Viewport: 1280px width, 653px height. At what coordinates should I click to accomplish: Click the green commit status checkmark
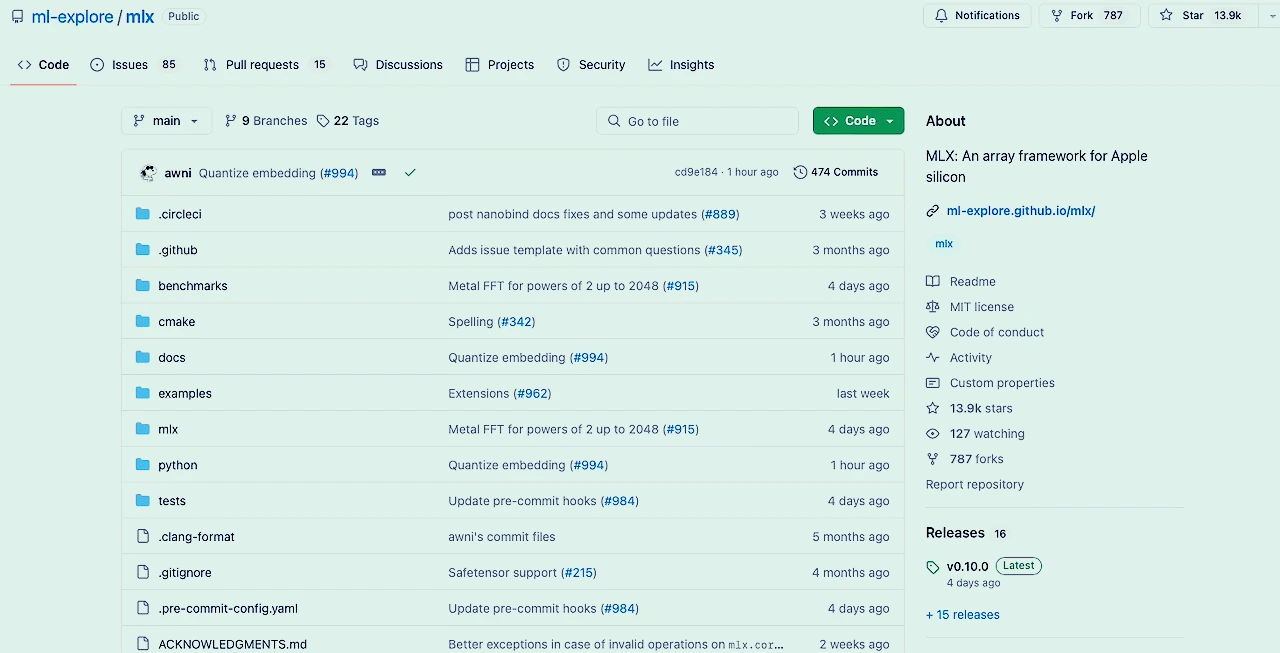click(x=410, y=173)
